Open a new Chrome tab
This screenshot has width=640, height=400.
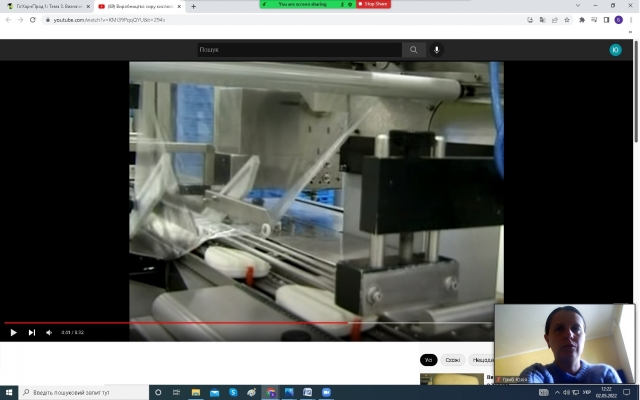tap(194, 6)
